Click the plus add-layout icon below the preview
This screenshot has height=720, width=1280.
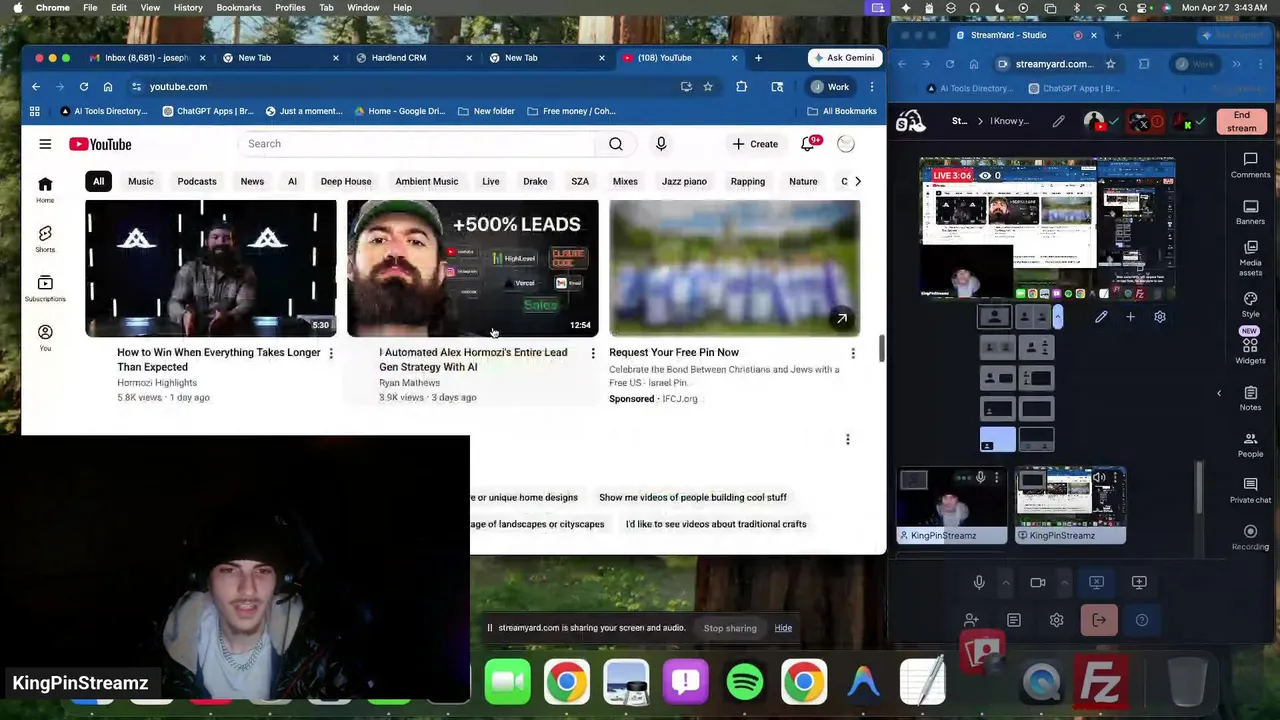(1130, 317)
